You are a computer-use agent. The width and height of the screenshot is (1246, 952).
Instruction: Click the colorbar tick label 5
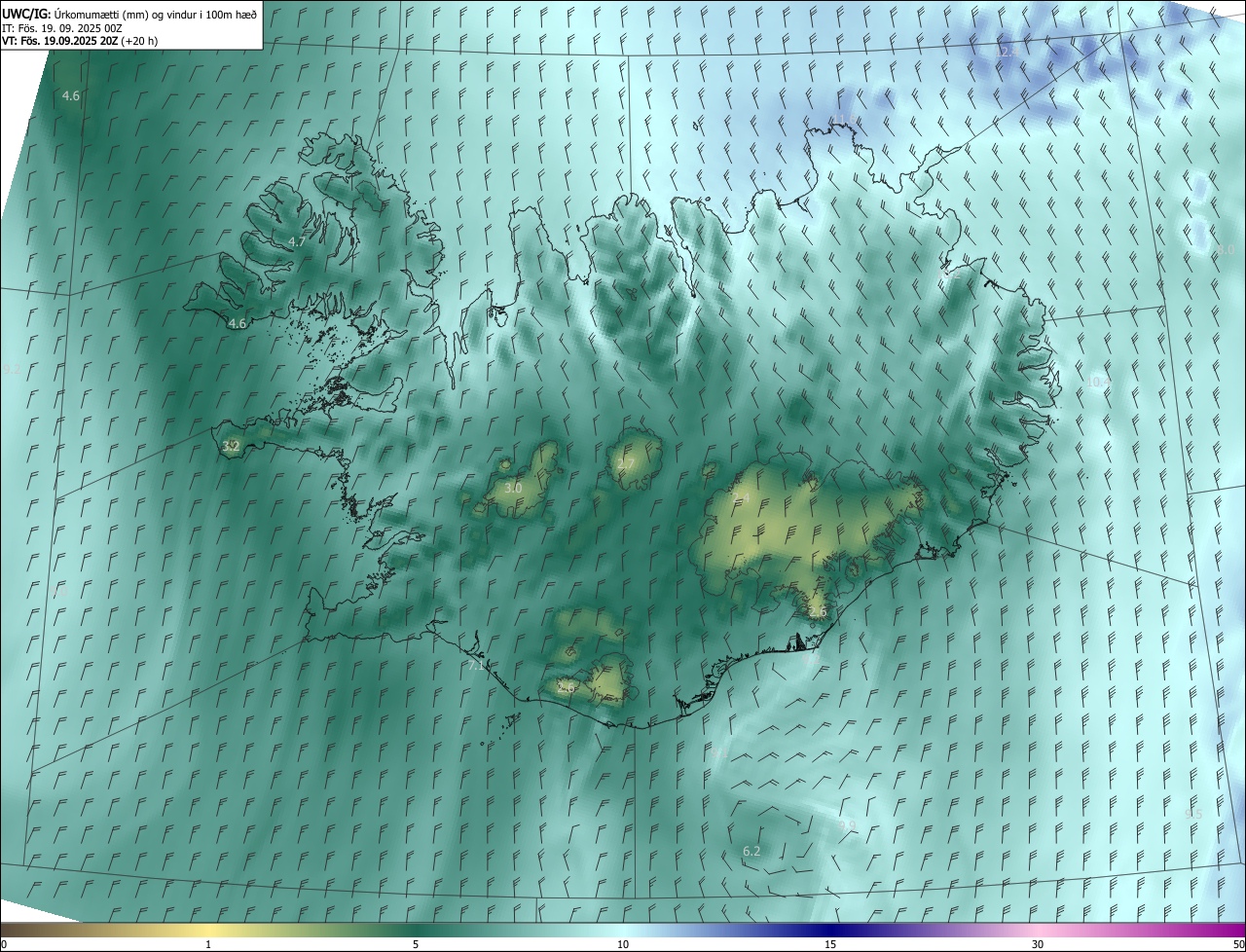pyautogui.click(x=416, y=944)
